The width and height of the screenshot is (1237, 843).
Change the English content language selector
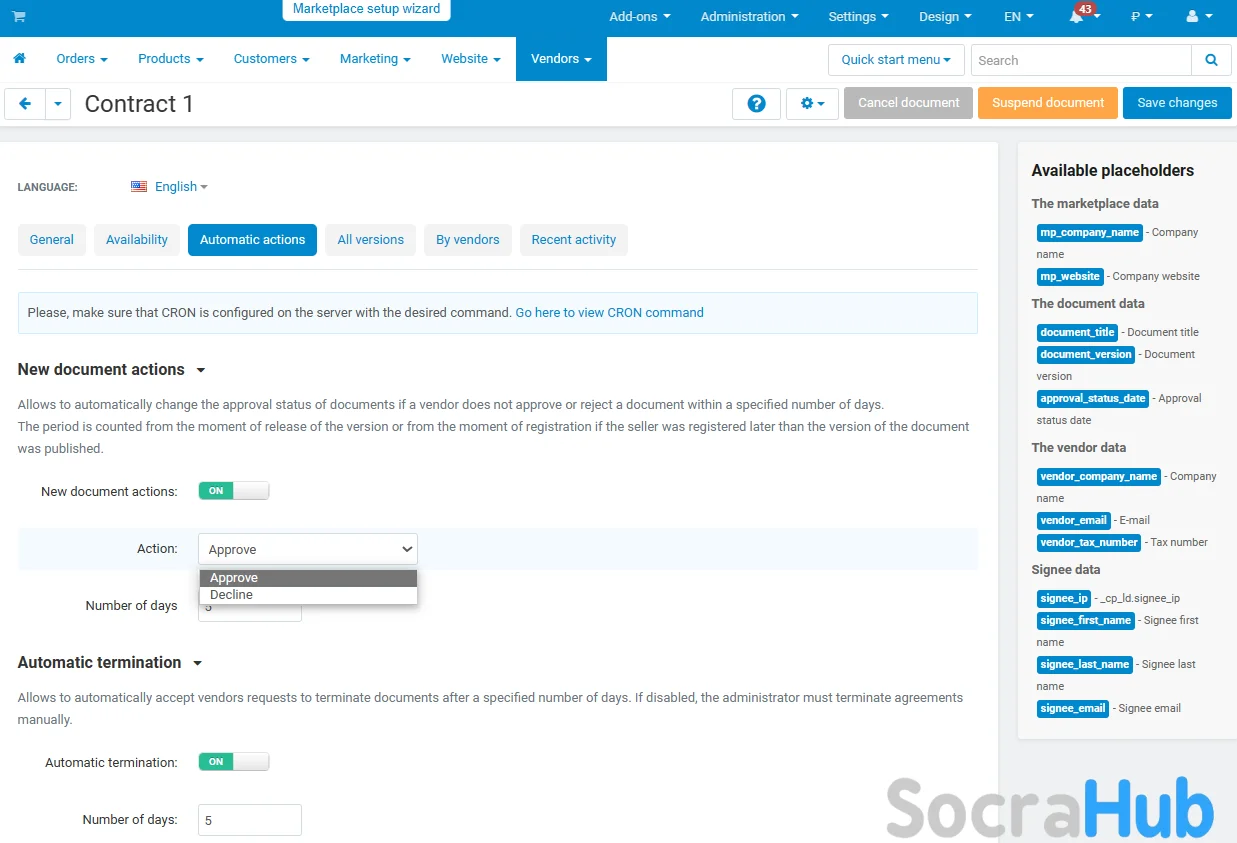(x=181, y=187)
